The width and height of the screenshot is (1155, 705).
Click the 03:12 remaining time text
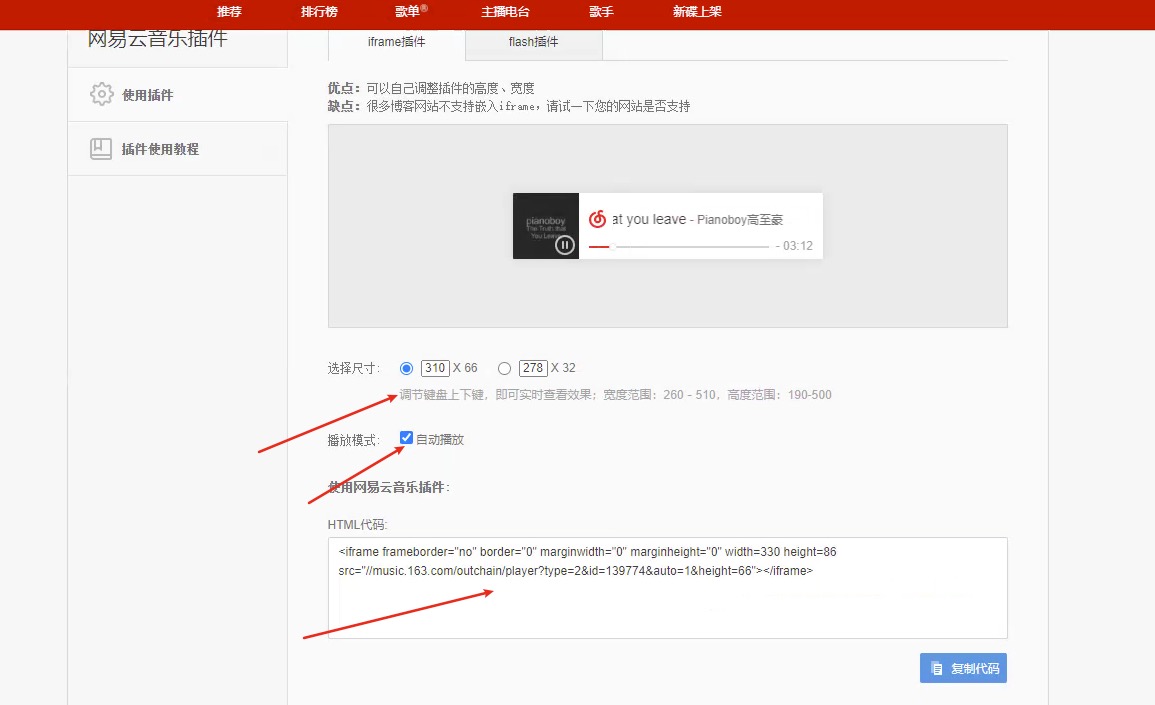tap(798, 246)
